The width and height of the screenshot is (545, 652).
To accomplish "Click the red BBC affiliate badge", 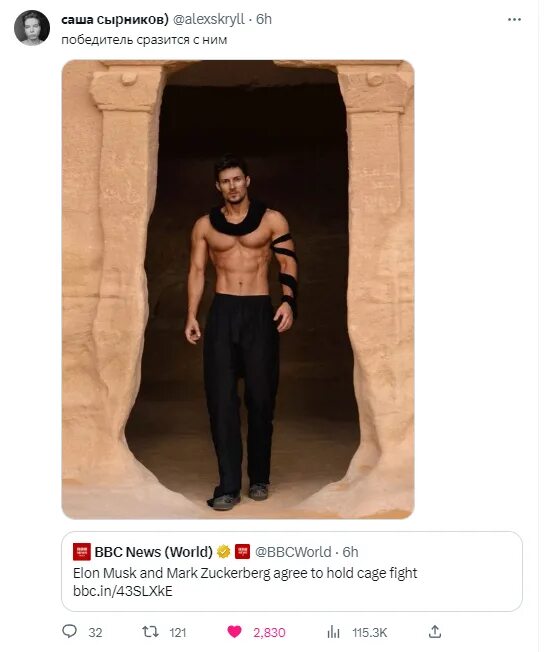I will click(242, 551).
